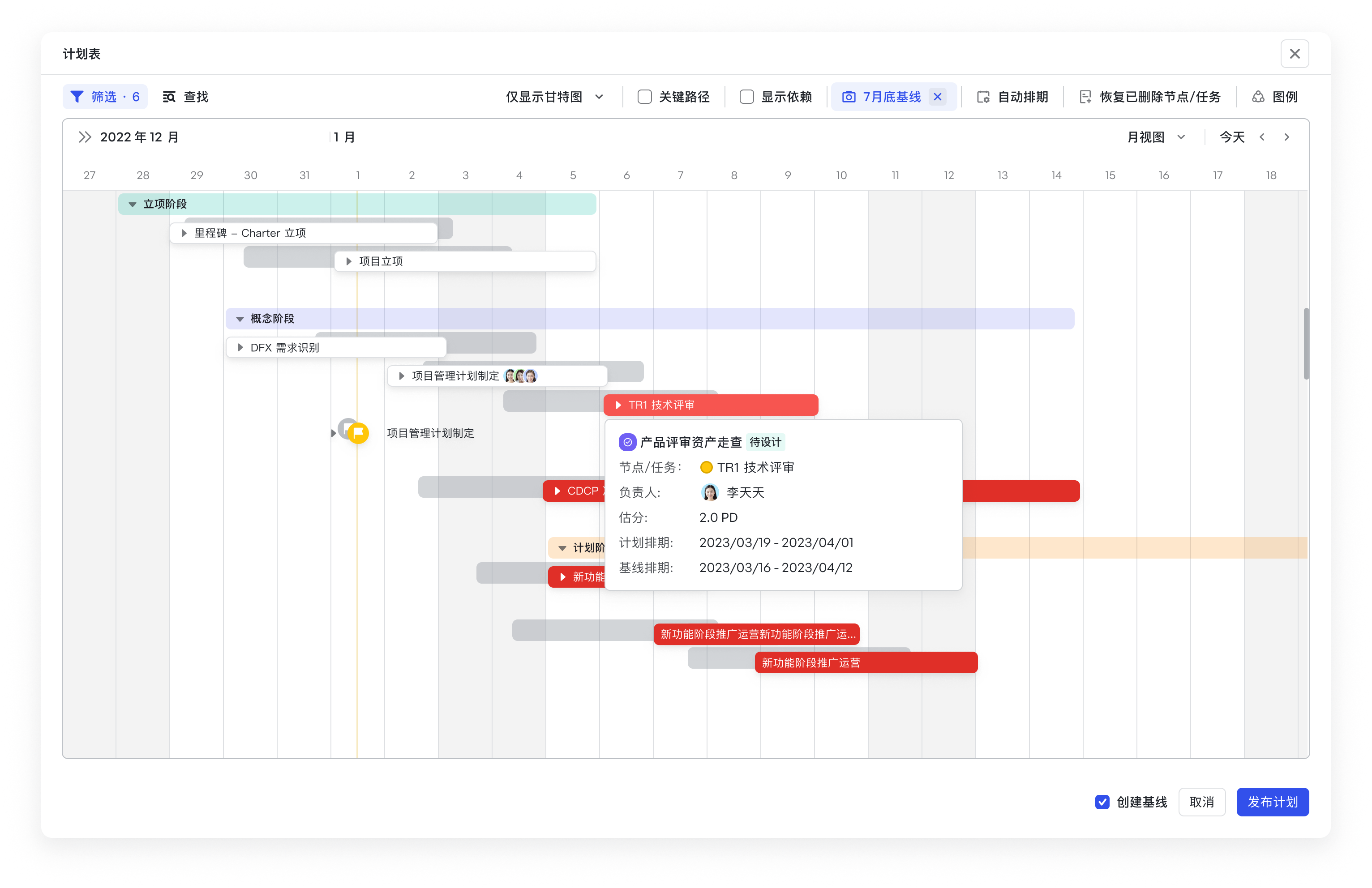
Task: Click the yellow milestone flag marker
Action: pos(358,433)
